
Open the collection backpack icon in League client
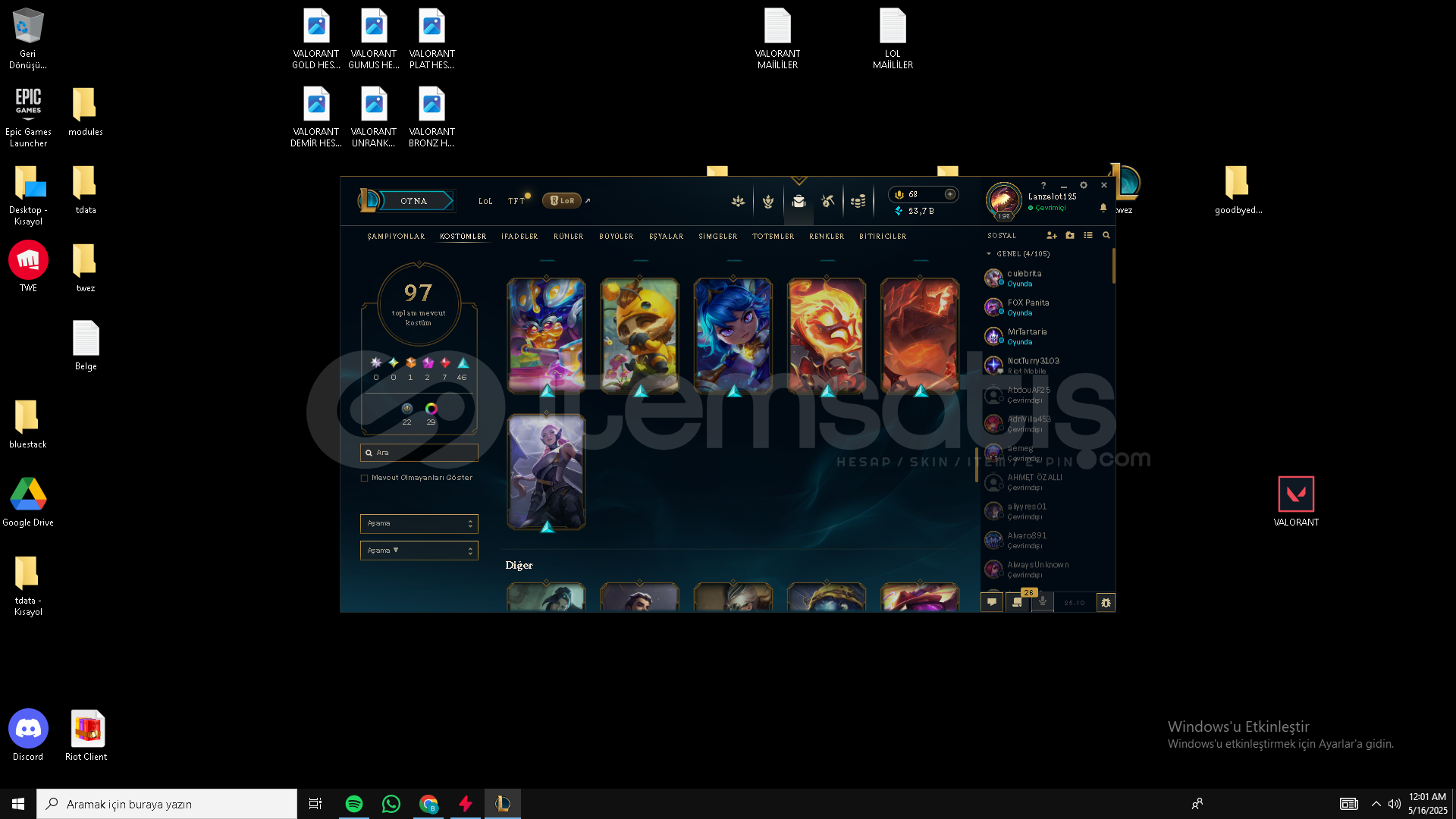point(799,201)
